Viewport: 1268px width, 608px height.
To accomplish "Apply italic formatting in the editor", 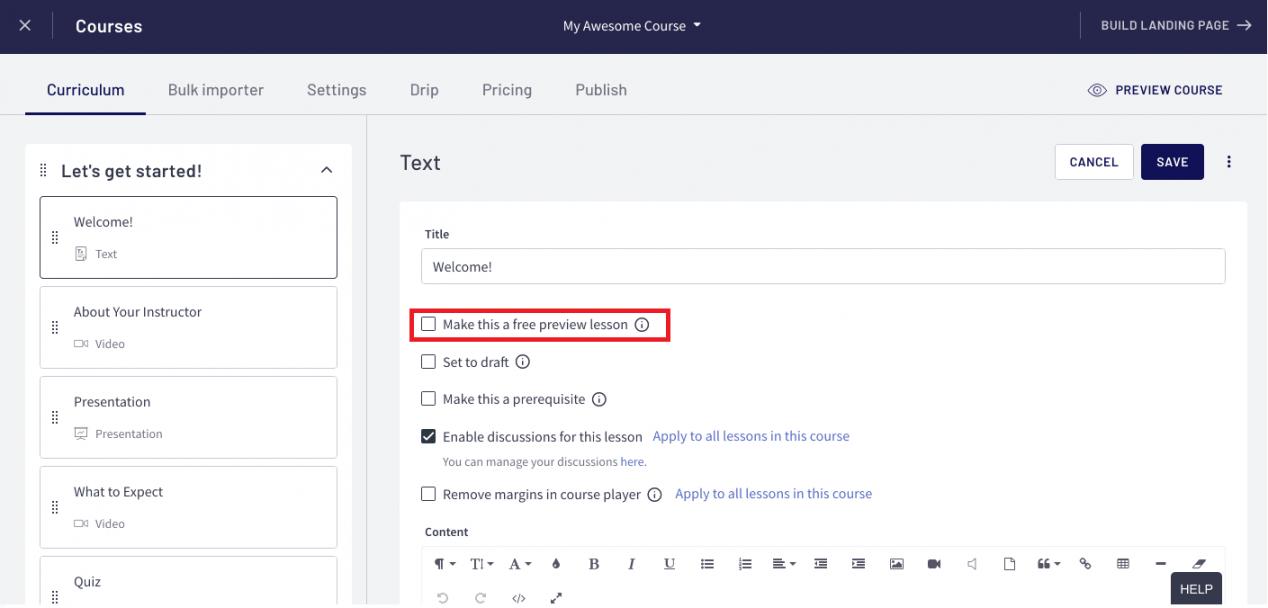I will click(631, 564).
